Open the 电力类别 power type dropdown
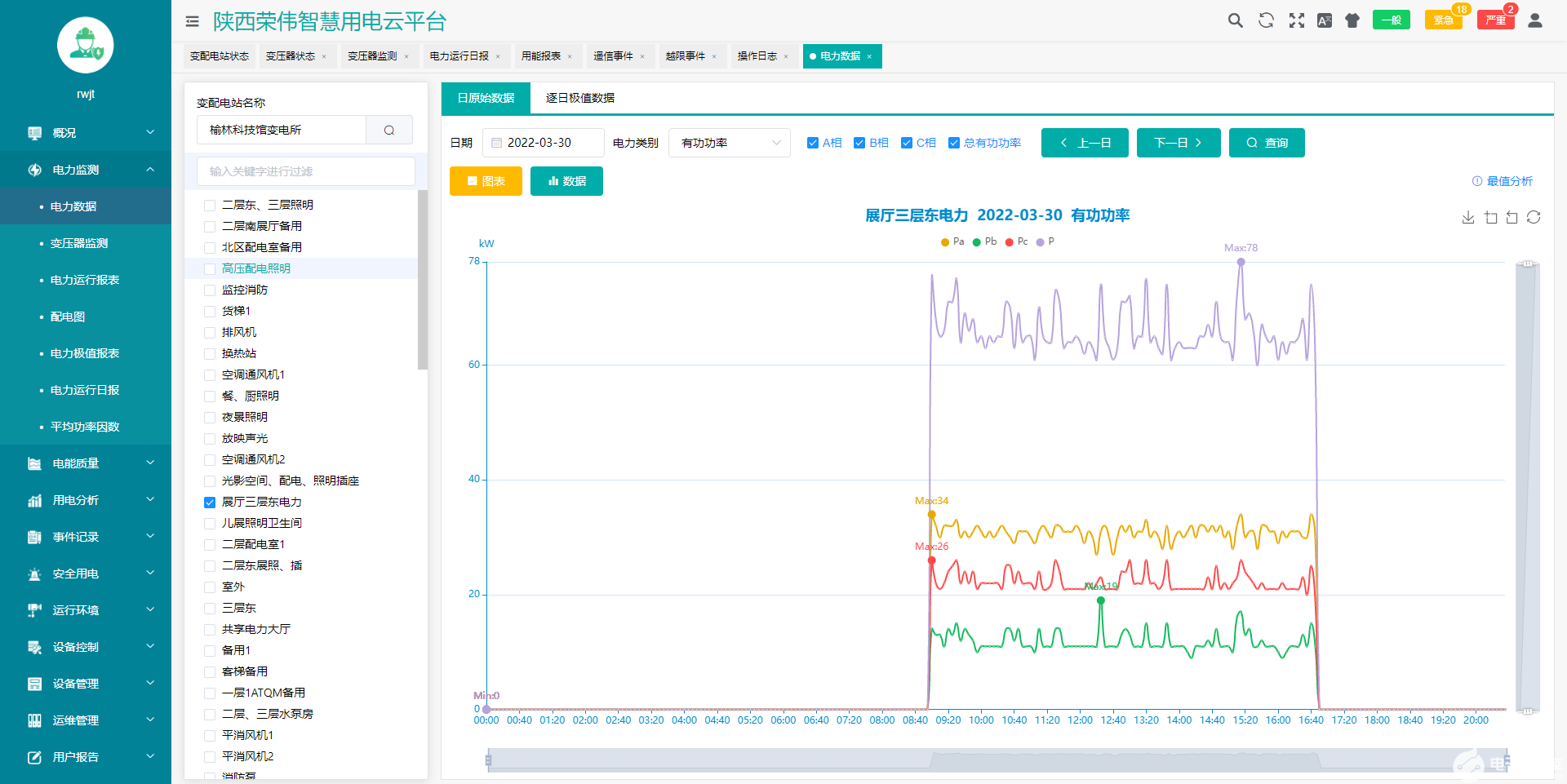Viewport: 1567px width, 784px height. [729, 142]
